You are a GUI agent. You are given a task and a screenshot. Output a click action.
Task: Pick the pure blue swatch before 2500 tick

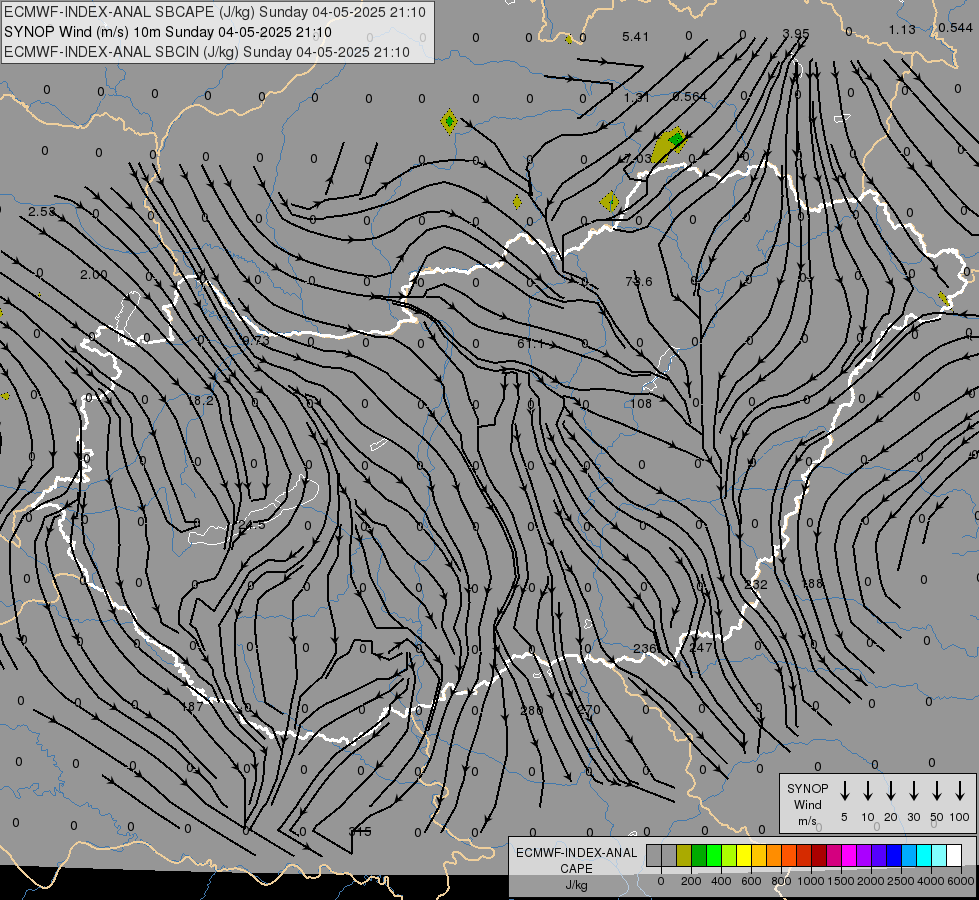(893, 856)
